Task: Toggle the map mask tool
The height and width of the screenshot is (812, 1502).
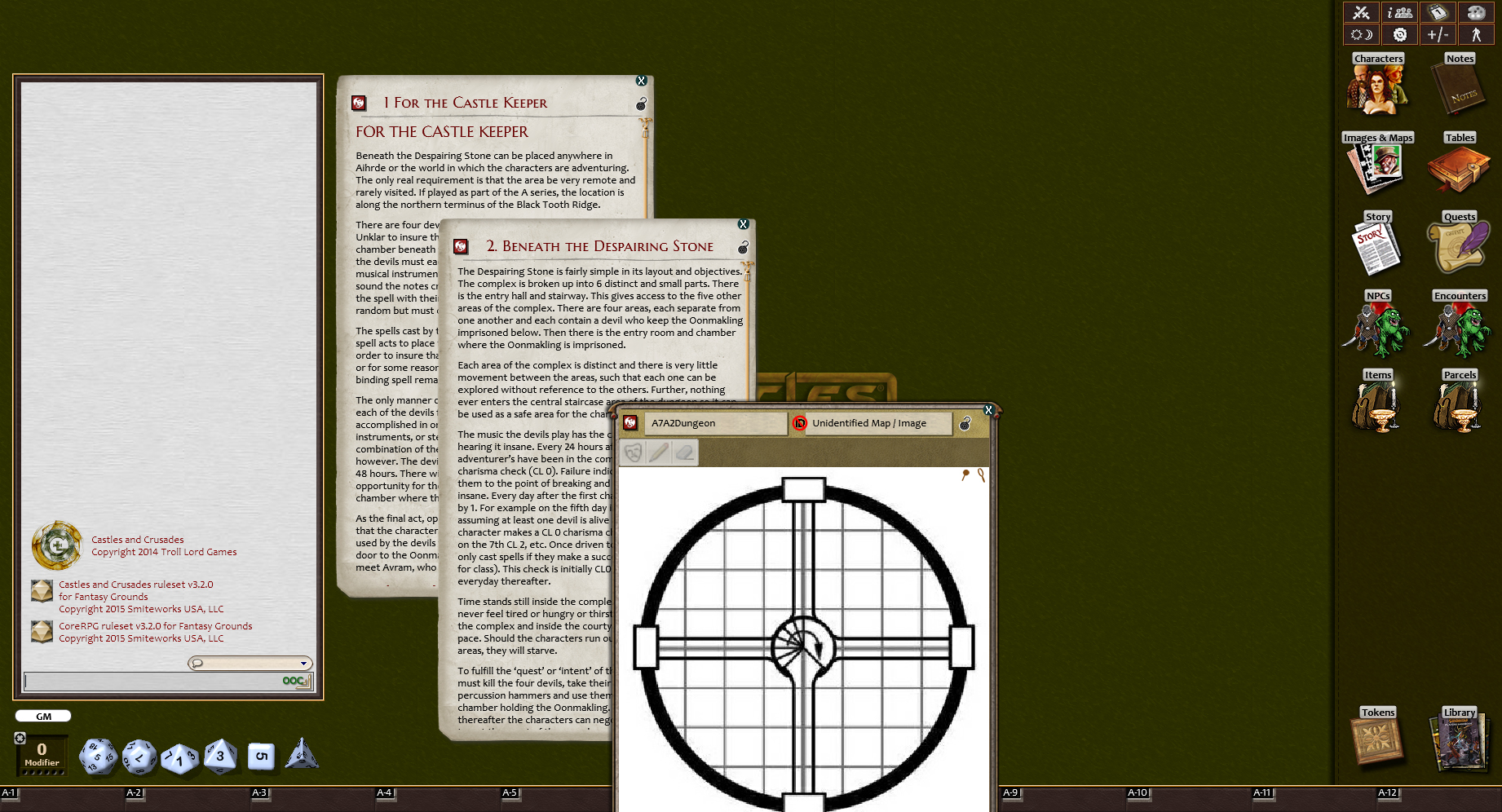Action: pos(633,452)
